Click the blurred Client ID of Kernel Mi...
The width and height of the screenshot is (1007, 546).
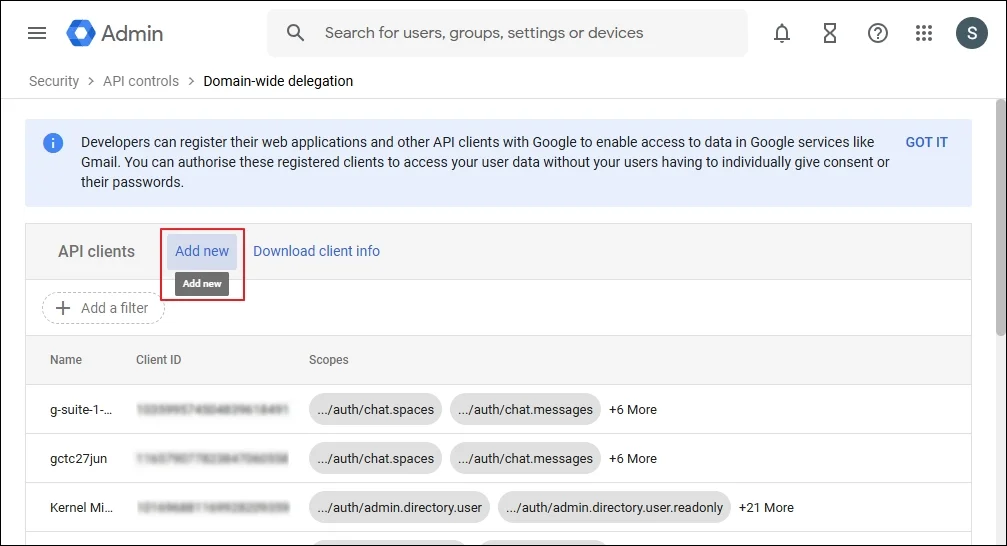pyautogui.click(x=213, y=507)
